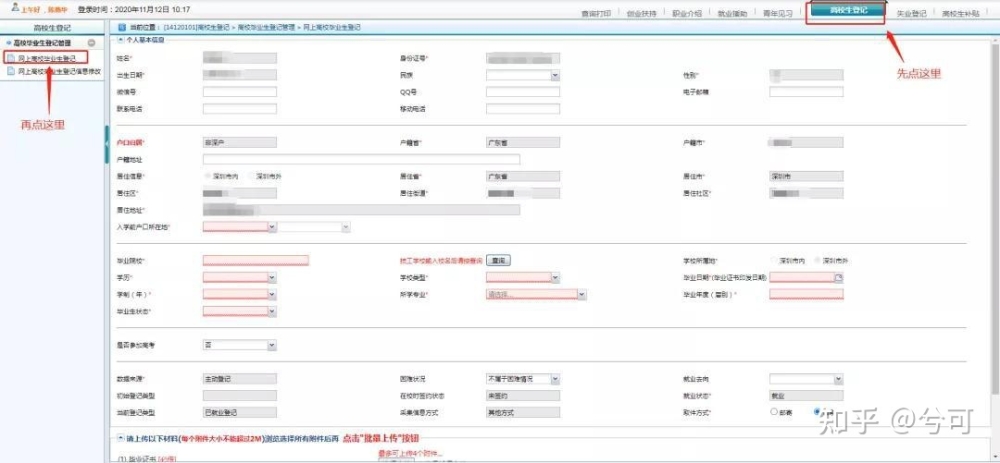Screen dimensions: 1000x463
Task: Go to the 就业援助 tab
Action: click(x=732, y=13)
